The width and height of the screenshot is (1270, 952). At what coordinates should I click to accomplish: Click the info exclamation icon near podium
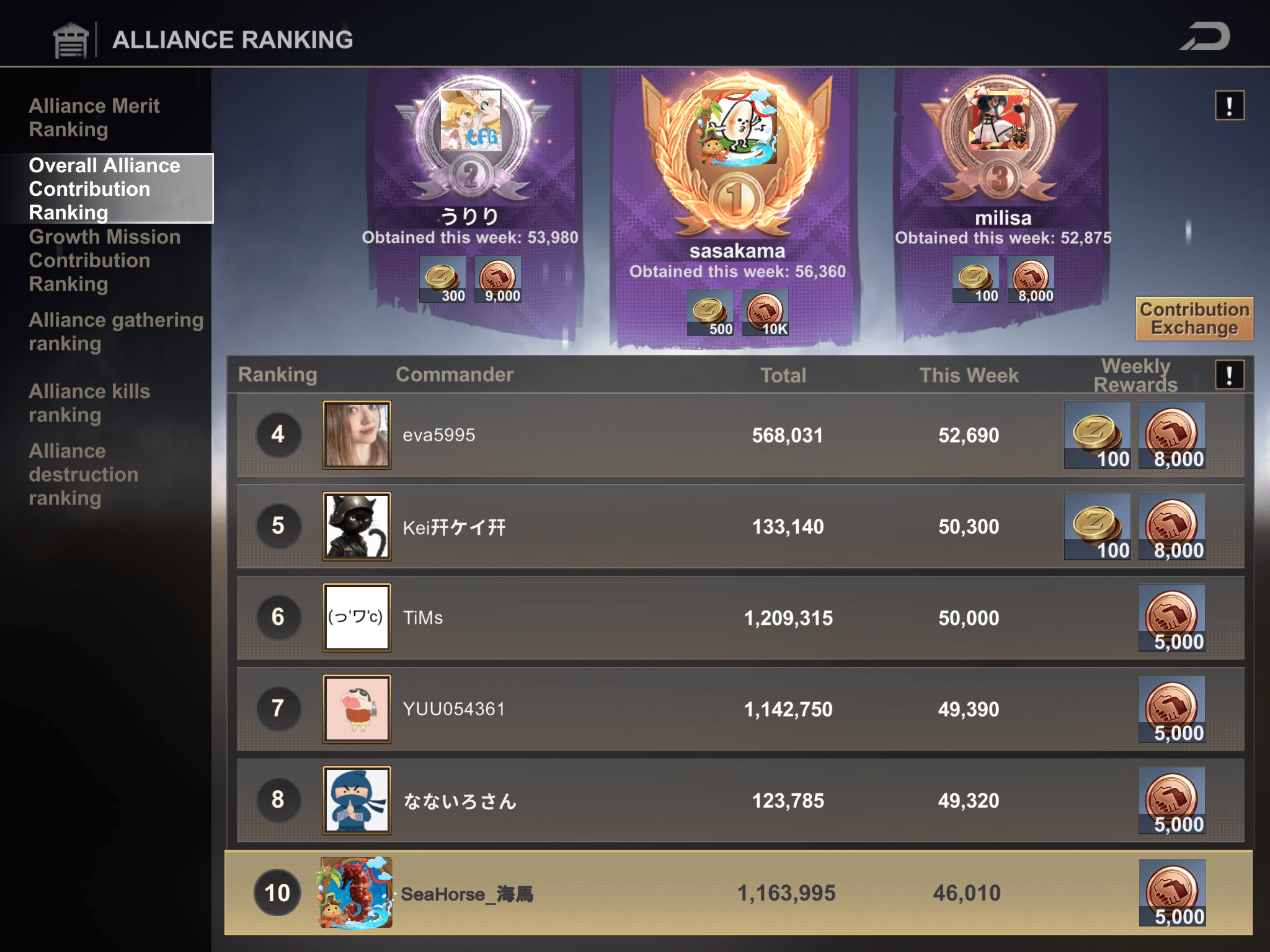1229,106
